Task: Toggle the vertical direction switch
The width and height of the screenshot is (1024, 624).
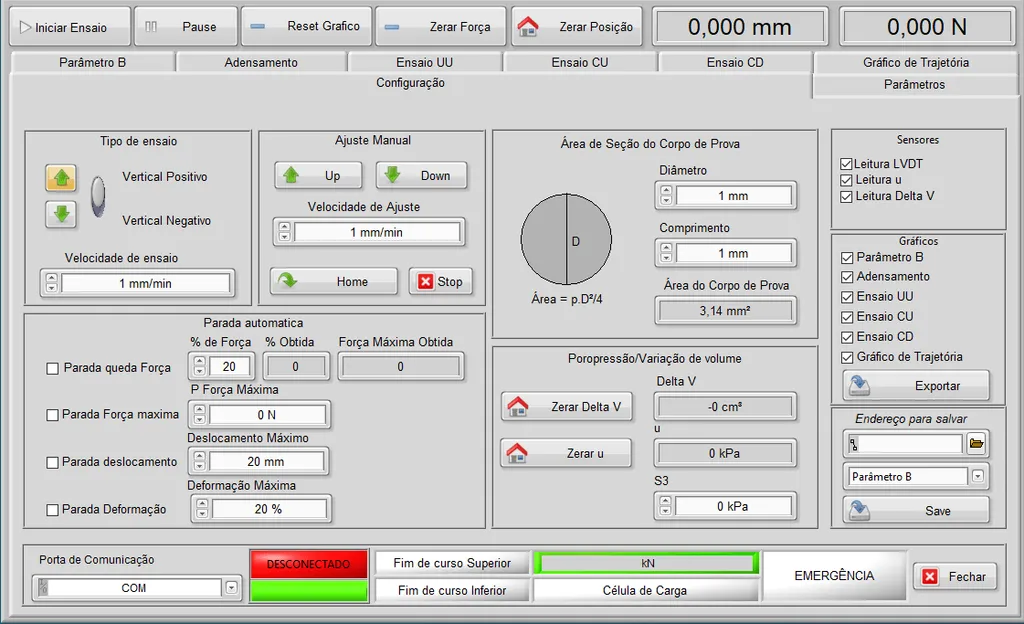Action: pyautogui.click(x=98, y=196)
